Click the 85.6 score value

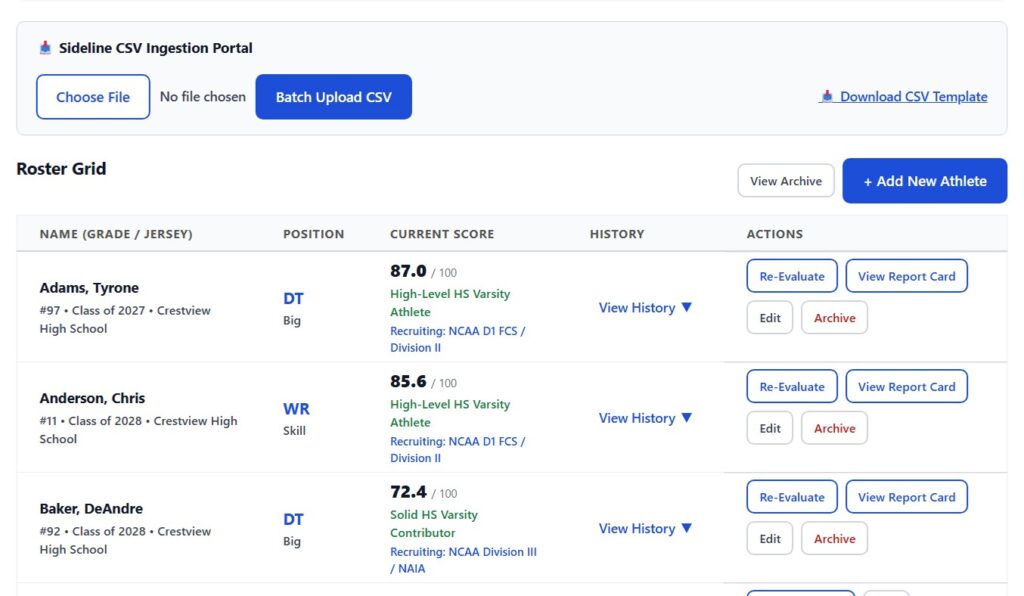click(x=408, y=381)
